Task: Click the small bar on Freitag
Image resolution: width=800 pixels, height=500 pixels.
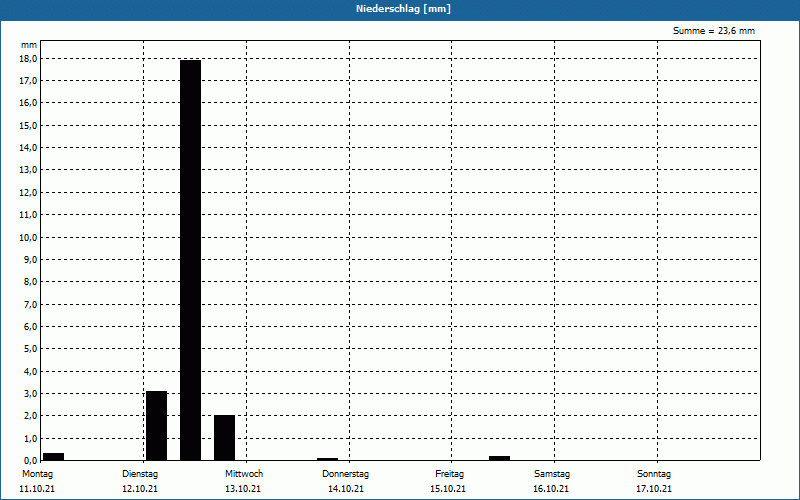Action: coord(499,458)
